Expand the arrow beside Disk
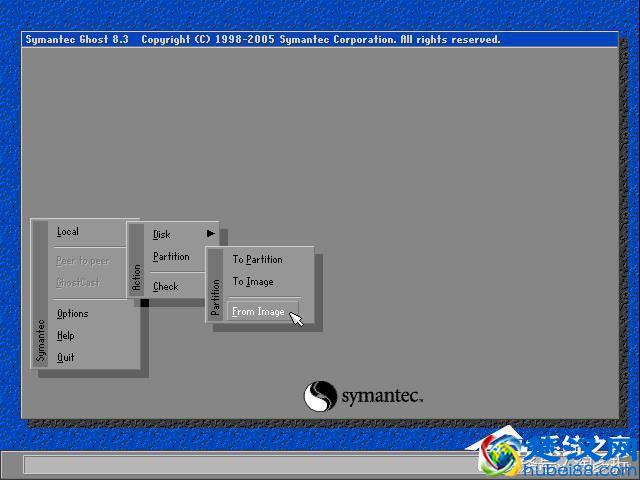Viewport: 640px width, 480px height. click(210, 234)
